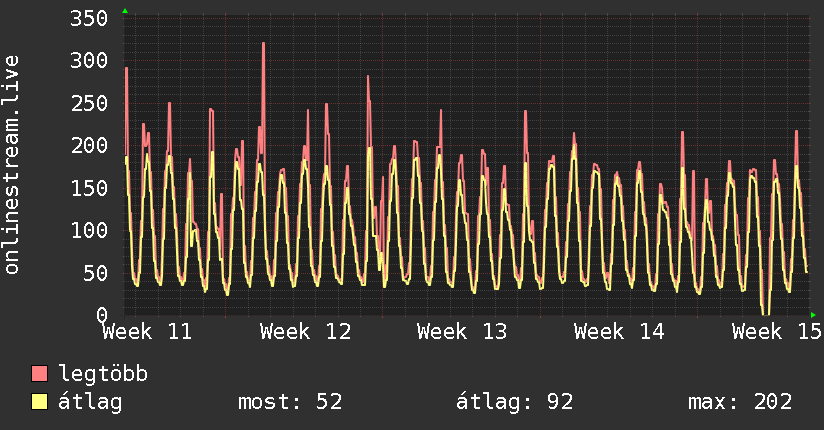Click the pink legtöbb legend color swatch
824x430 pixels.
(39, 373)
